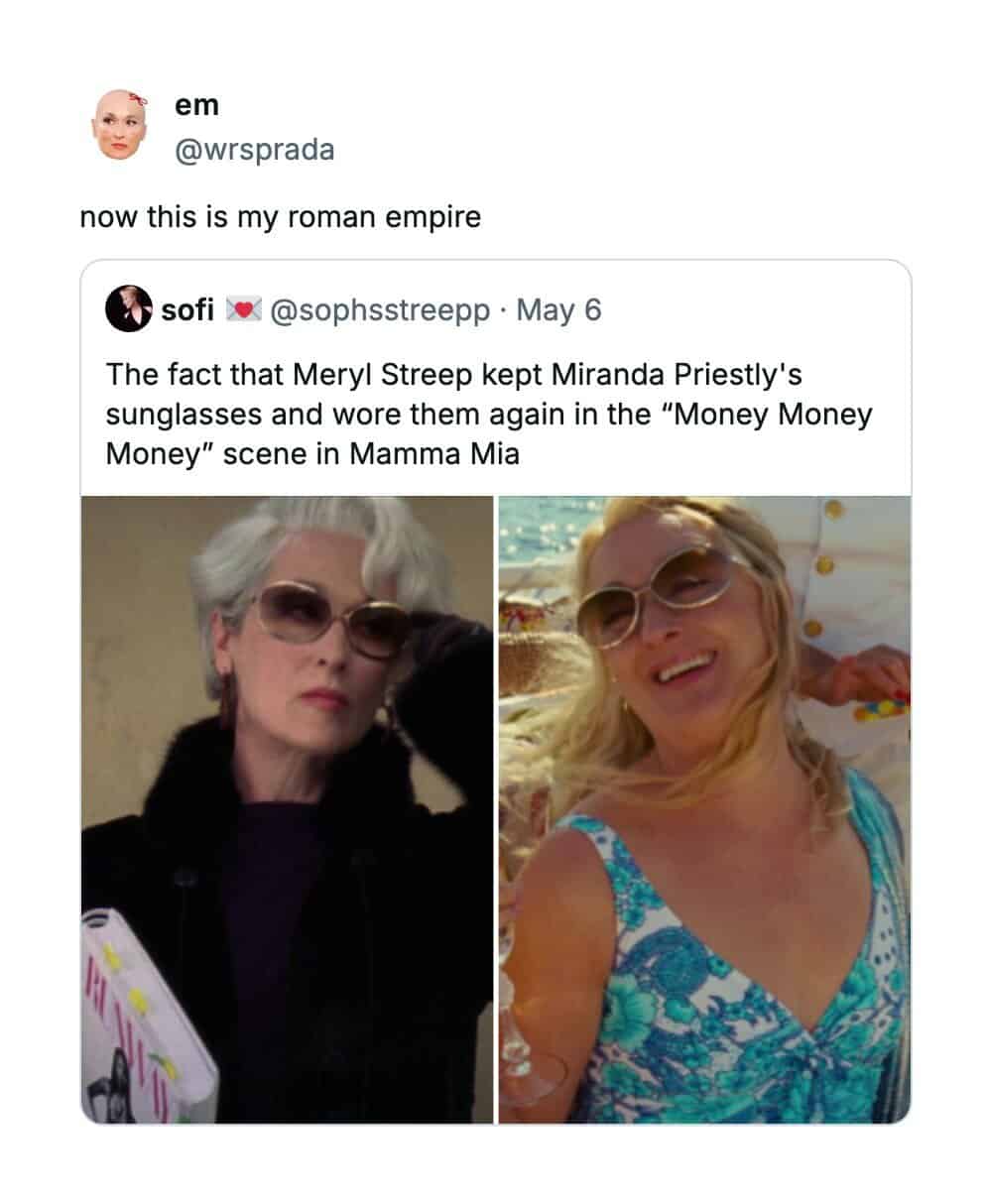The height and width of the screenshot is (1204, 988).
Task: Click the love letter emoji beside sofi
Action: tap(241, 310)
